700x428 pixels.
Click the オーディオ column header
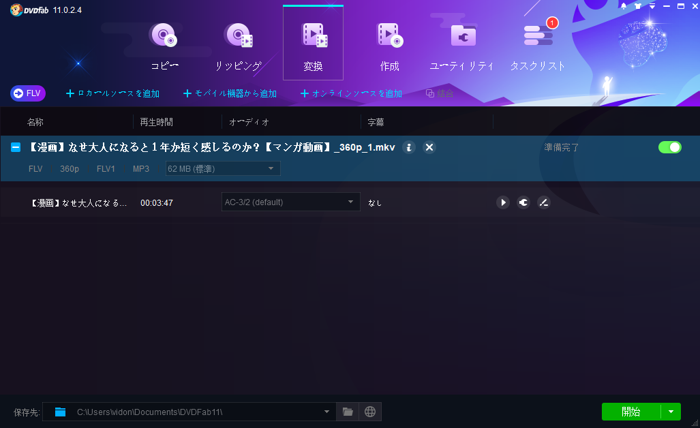tap(249, 122)
